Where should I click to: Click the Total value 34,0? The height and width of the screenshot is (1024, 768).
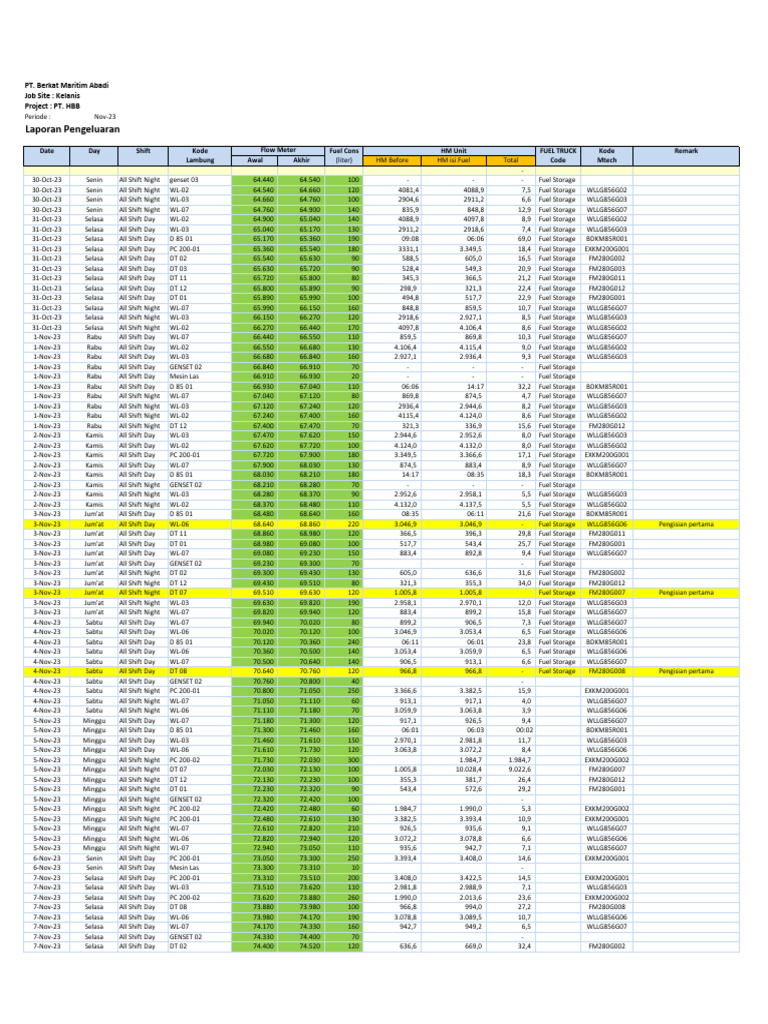524,583
